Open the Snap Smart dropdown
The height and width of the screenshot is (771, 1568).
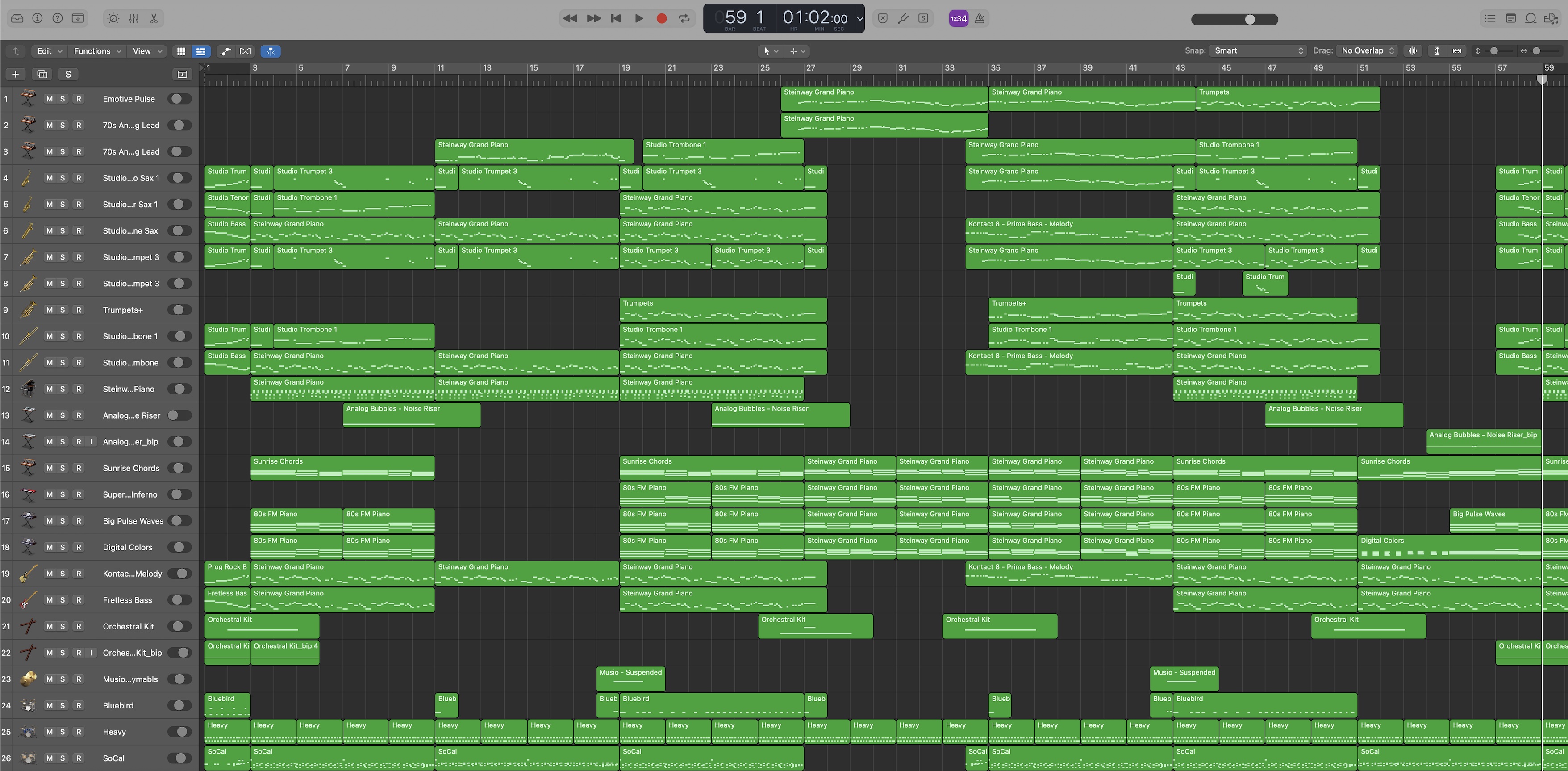tap(1258, 51)
